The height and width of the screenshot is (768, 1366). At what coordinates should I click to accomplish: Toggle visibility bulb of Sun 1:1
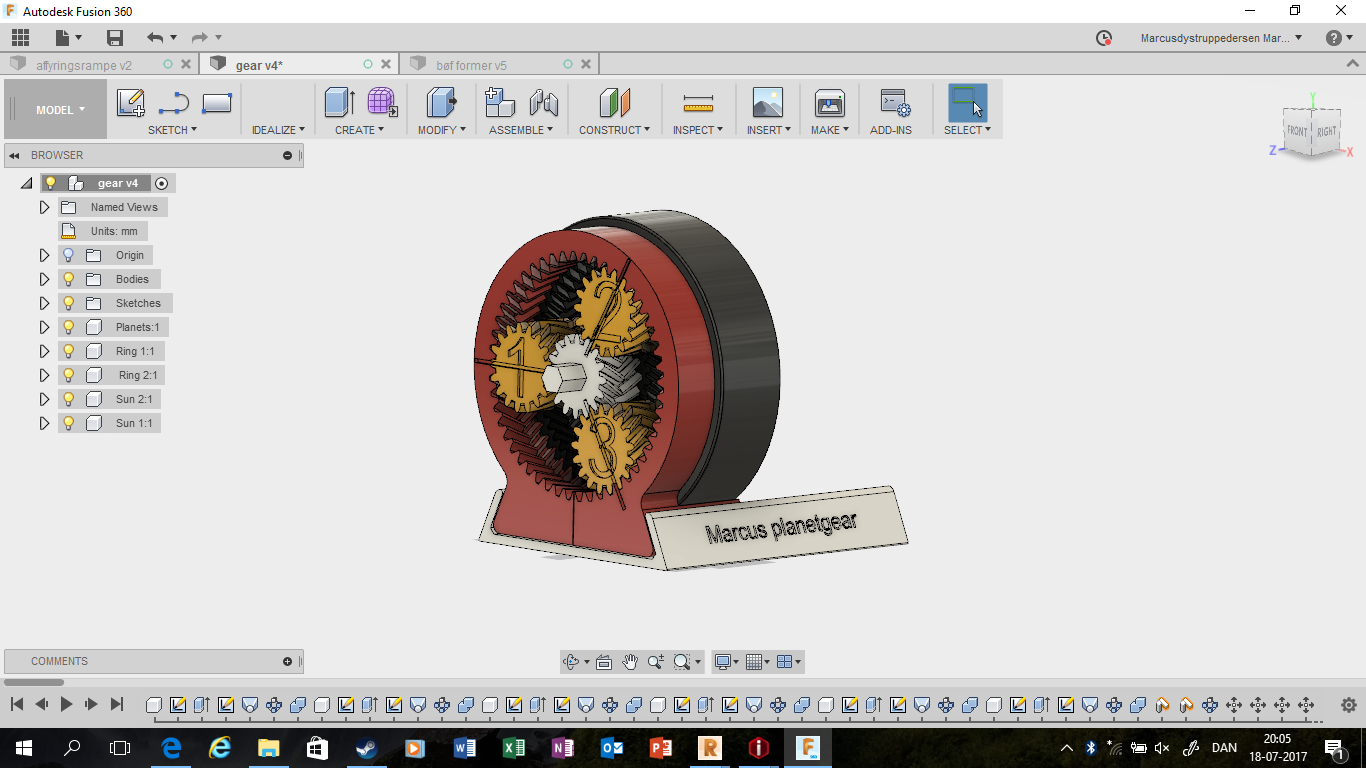click(x=69, y=423)
